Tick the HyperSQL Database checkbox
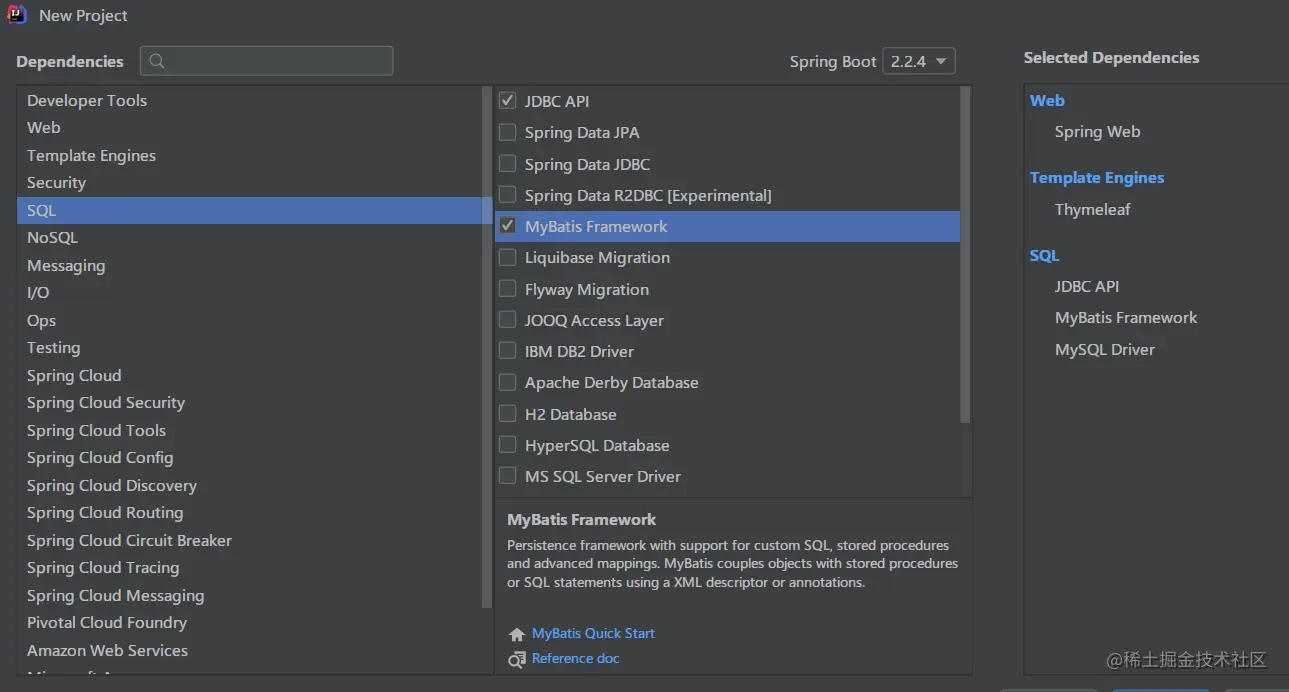 coord(507,445)
